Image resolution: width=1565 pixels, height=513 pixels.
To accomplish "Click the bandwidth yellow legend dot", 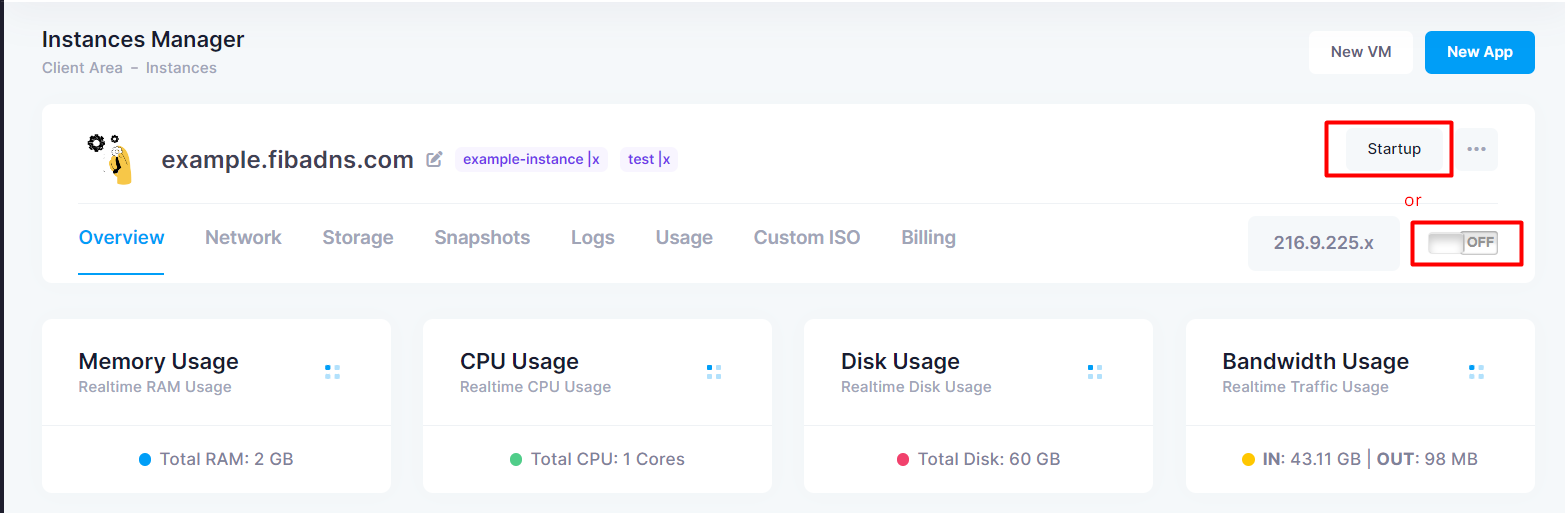I will [1248, 460].
